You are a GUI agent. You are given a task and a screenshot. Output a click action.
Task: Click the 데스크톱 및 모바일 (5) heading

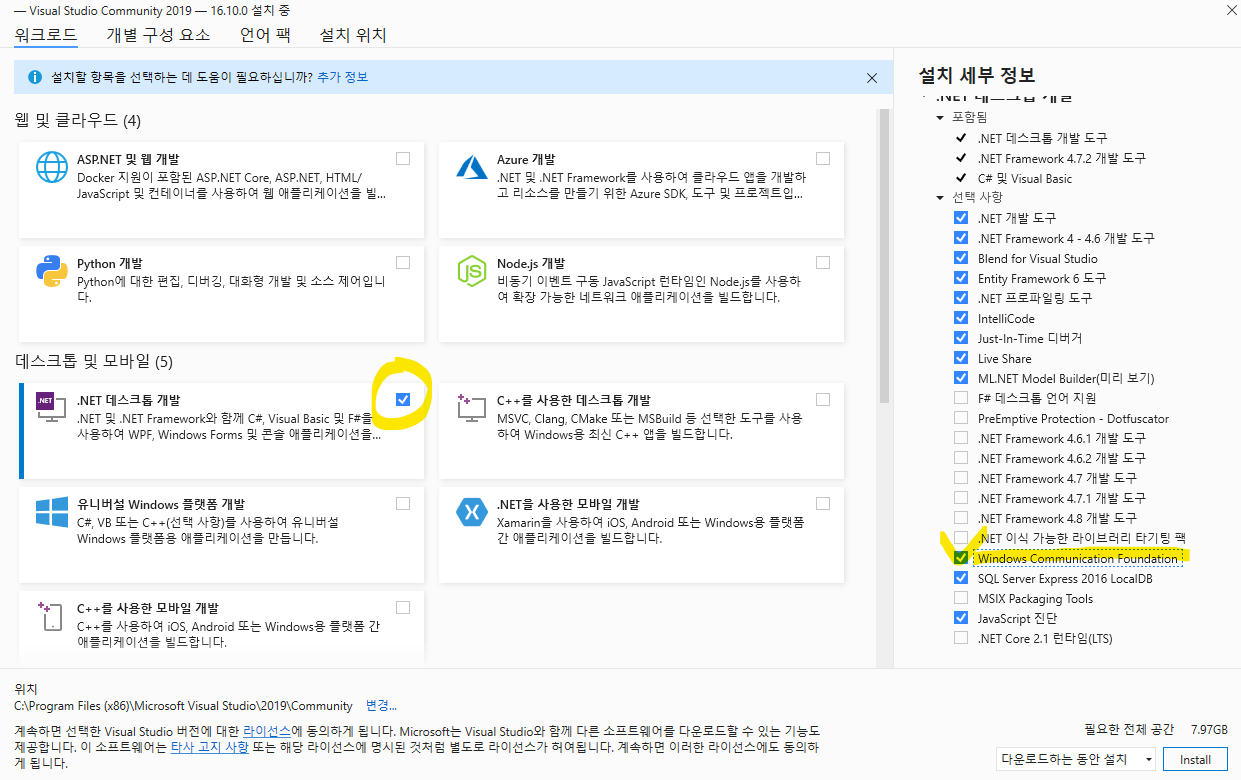[x=94, y=361]
